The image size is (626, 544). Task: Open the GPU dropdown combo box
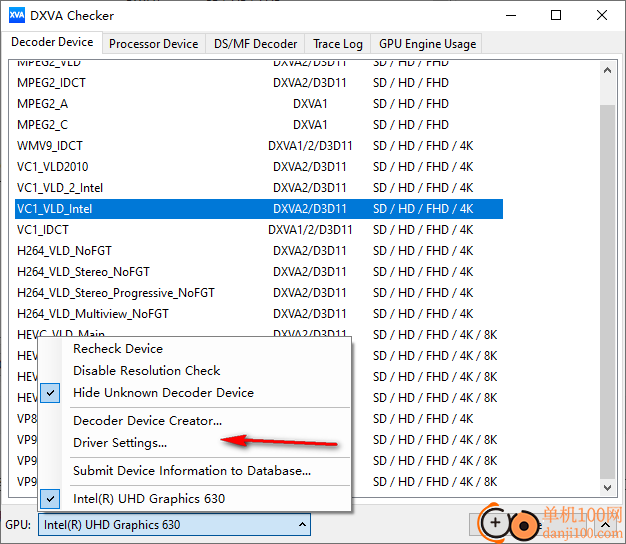tap(174, 524)
